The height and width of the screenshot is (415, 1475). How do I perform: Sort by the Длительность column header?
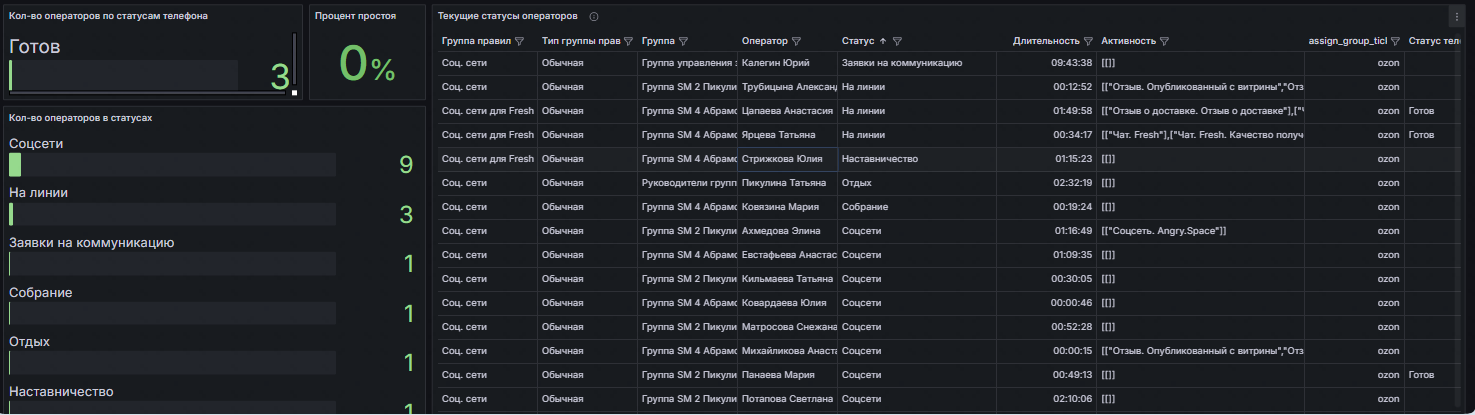tap(1046, 42)
